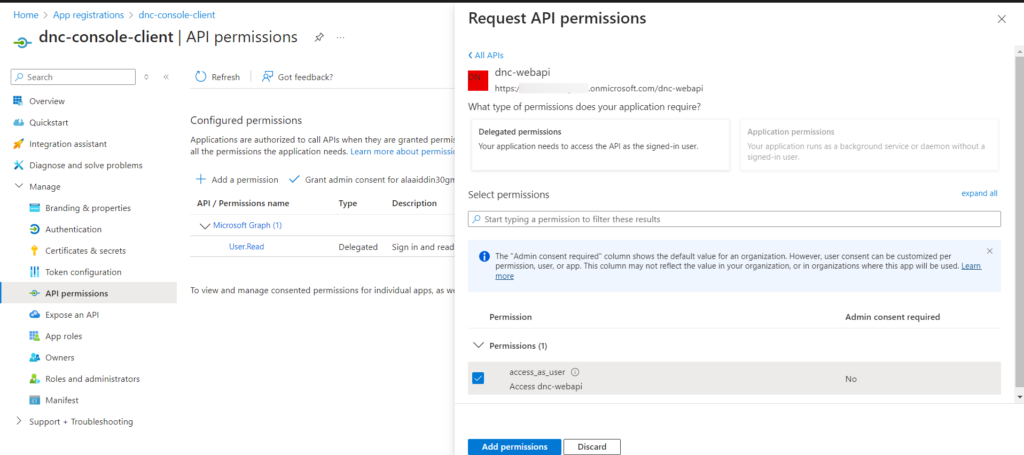The image size is (1024, 455).
Task: Click the App roles icon
Action: coord(35,336)
